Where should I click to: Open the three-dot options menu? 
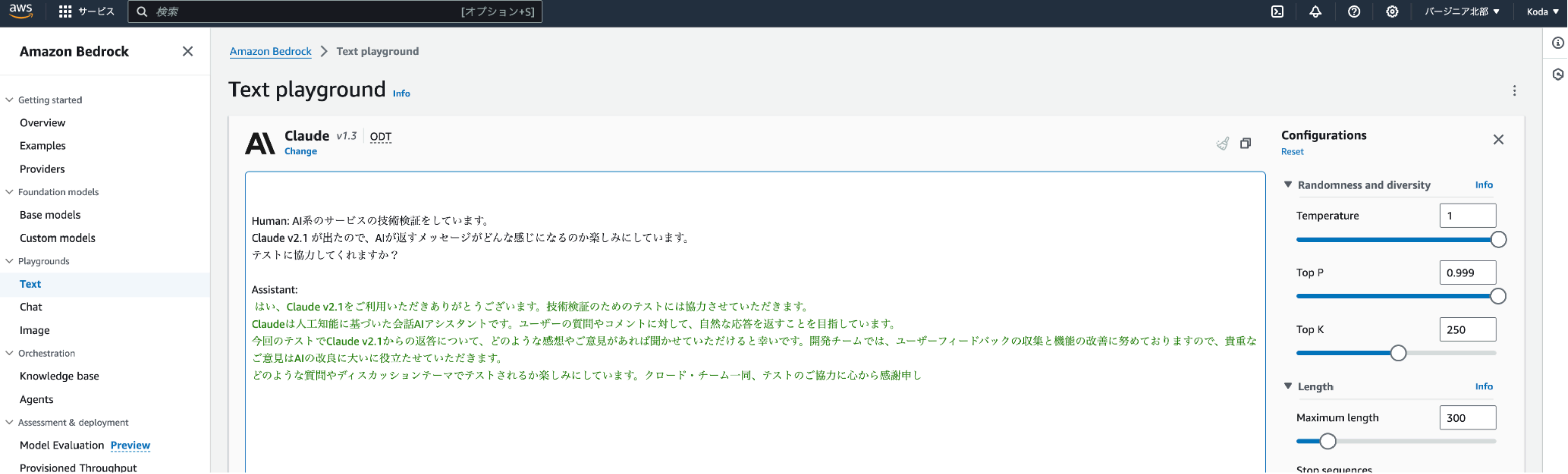(1514, 91)
